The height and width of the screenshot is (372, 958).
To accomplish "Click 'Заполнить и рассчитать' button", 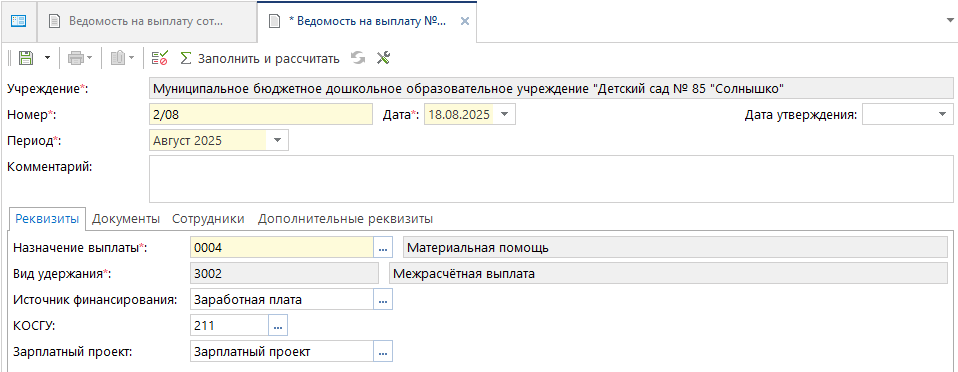I will click(260, 59).
